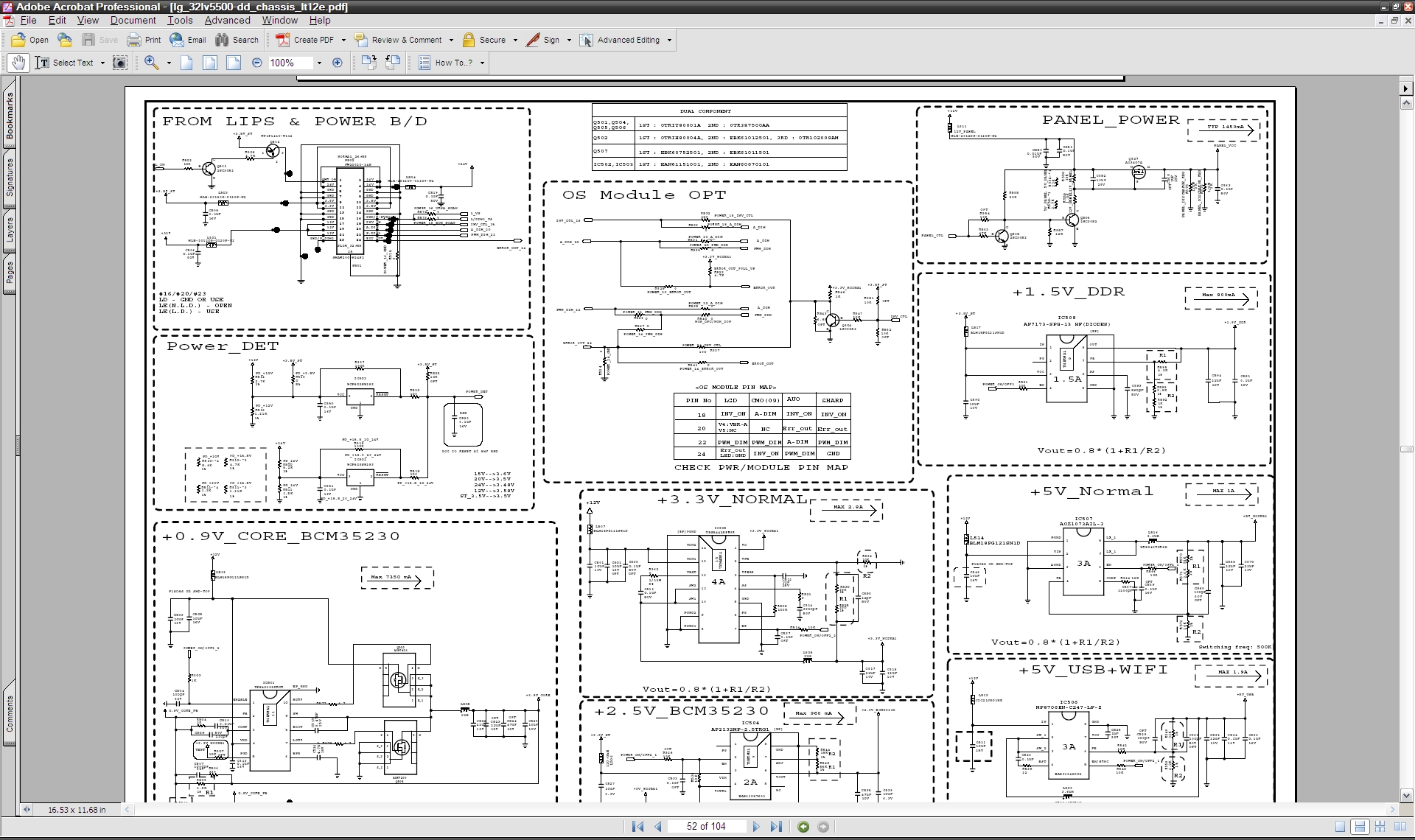Viewport: 1415px width, 840px height.
Task: Click the Print button
Action: tap(144, 40)
